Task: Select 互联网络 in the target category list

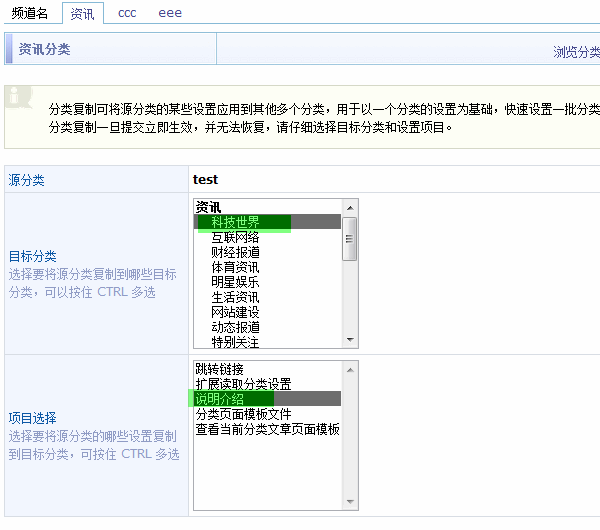Action: [236, 237]
